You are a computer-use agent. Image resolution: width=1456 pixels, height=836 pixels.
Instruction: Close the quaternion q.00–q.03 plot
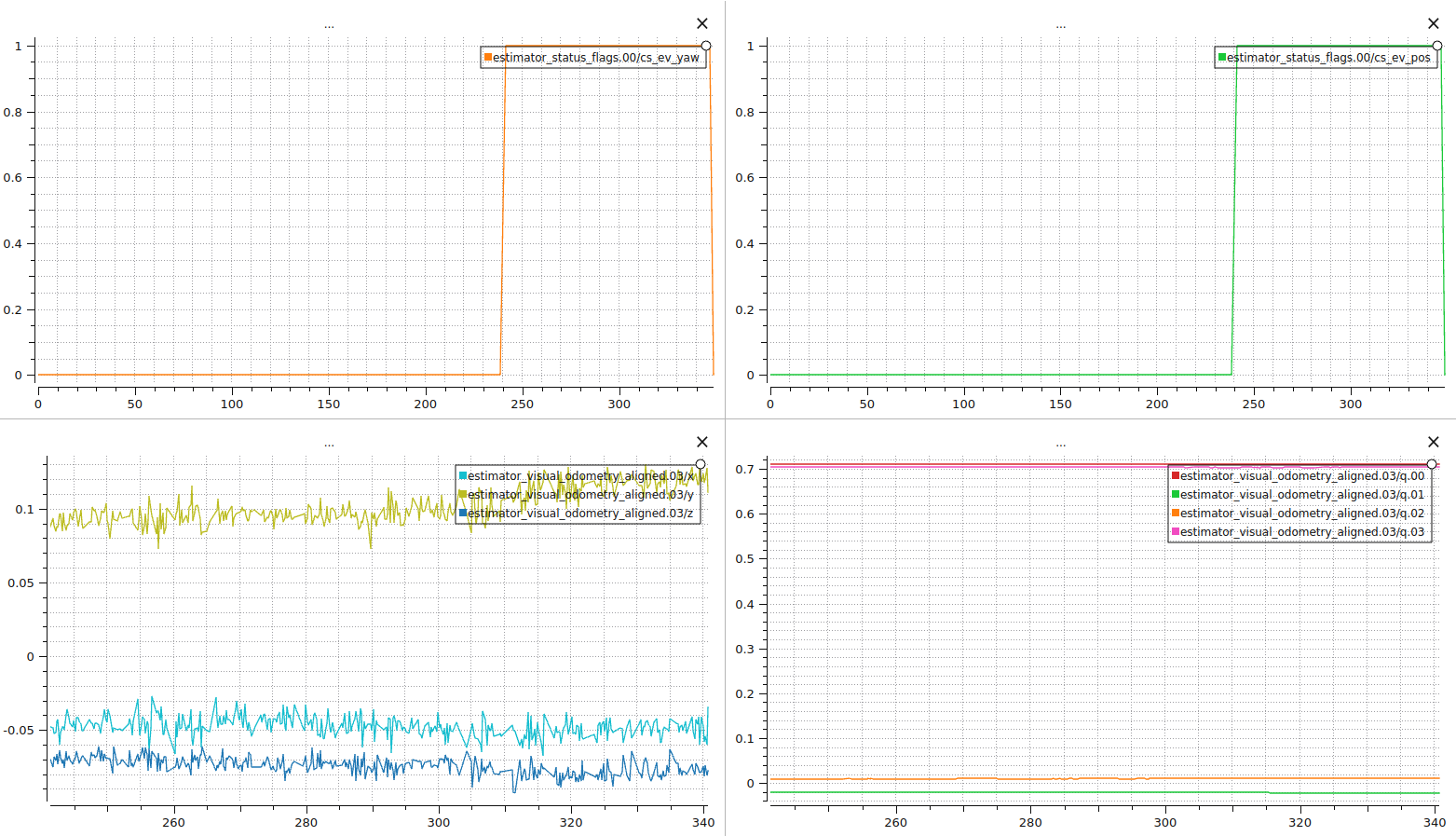(1434, 443)
